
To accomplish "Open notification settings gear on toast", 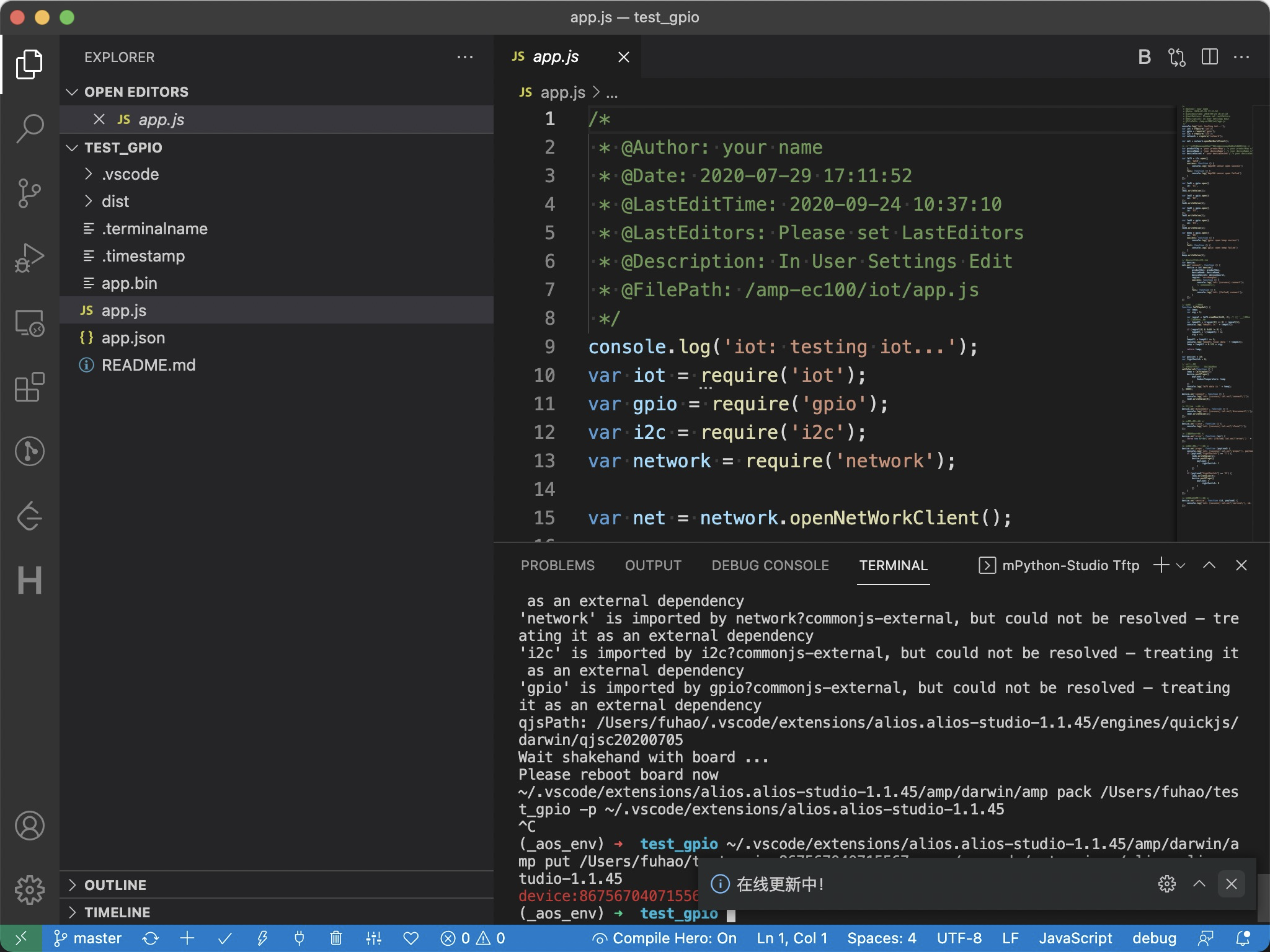I will [1167, 884].
